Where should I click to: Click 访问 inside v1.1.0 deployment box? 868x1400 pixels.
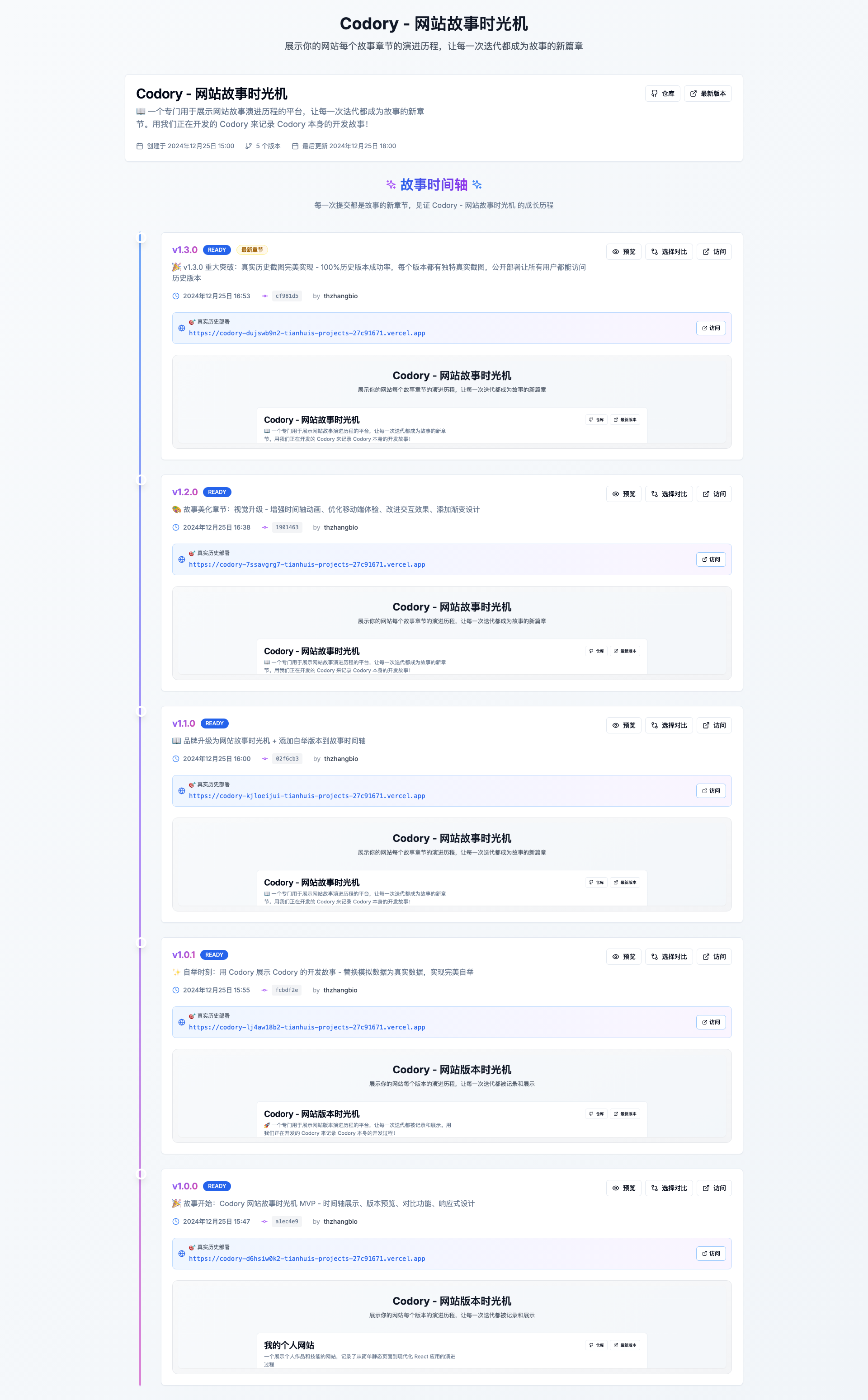pos(711,791)
